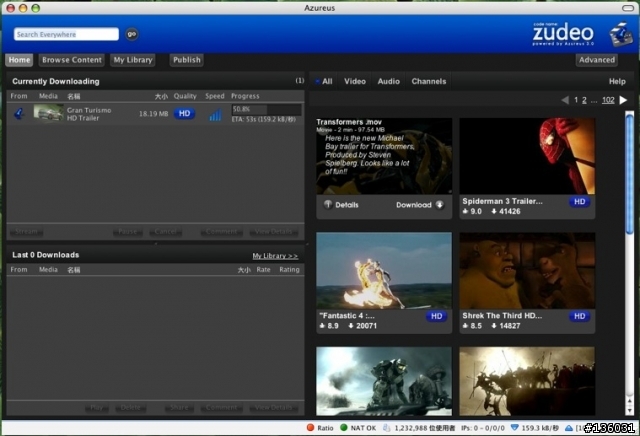The width and height of the screenshot is (640, 436).
Task: Switch to My Library tab
Action: (133, 60)
